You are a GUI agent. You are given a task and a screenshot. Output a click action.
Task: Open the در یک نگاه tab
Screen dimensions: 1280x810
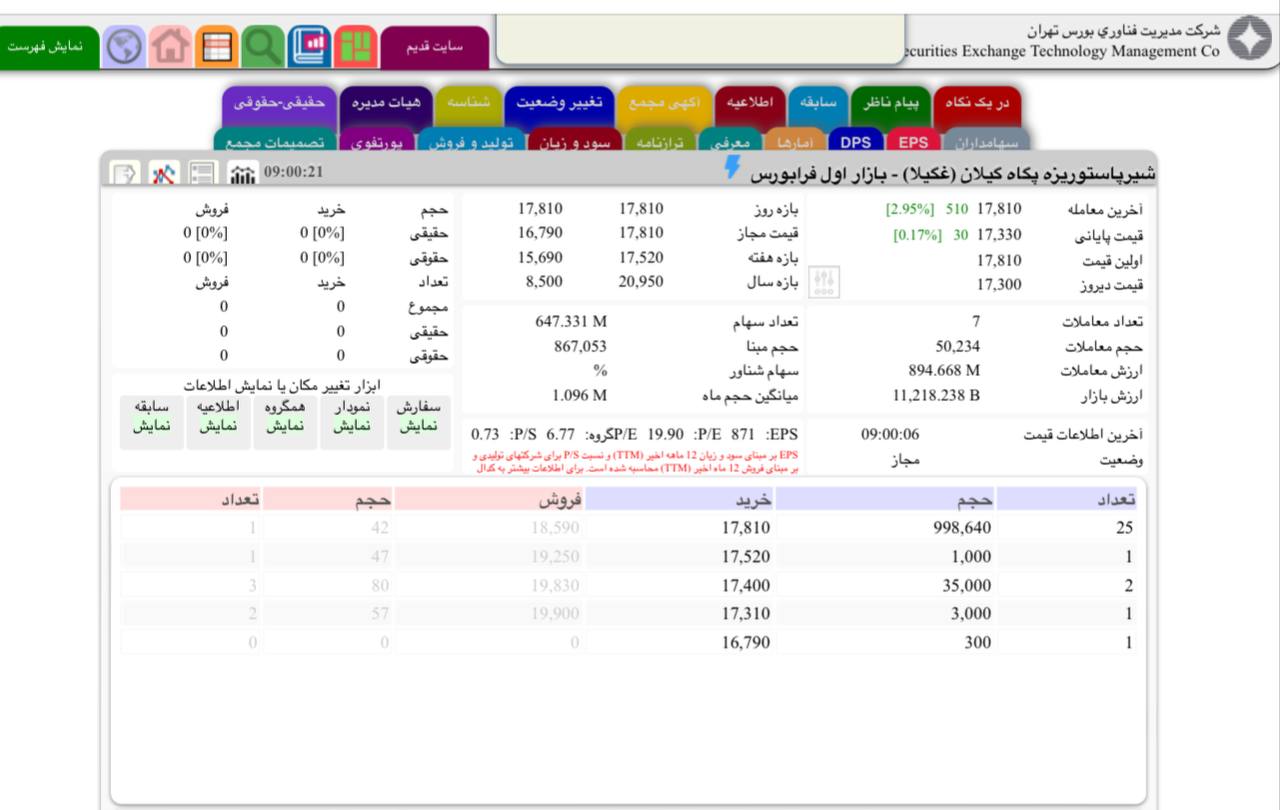pyautogui.click(x=978, y=104)
